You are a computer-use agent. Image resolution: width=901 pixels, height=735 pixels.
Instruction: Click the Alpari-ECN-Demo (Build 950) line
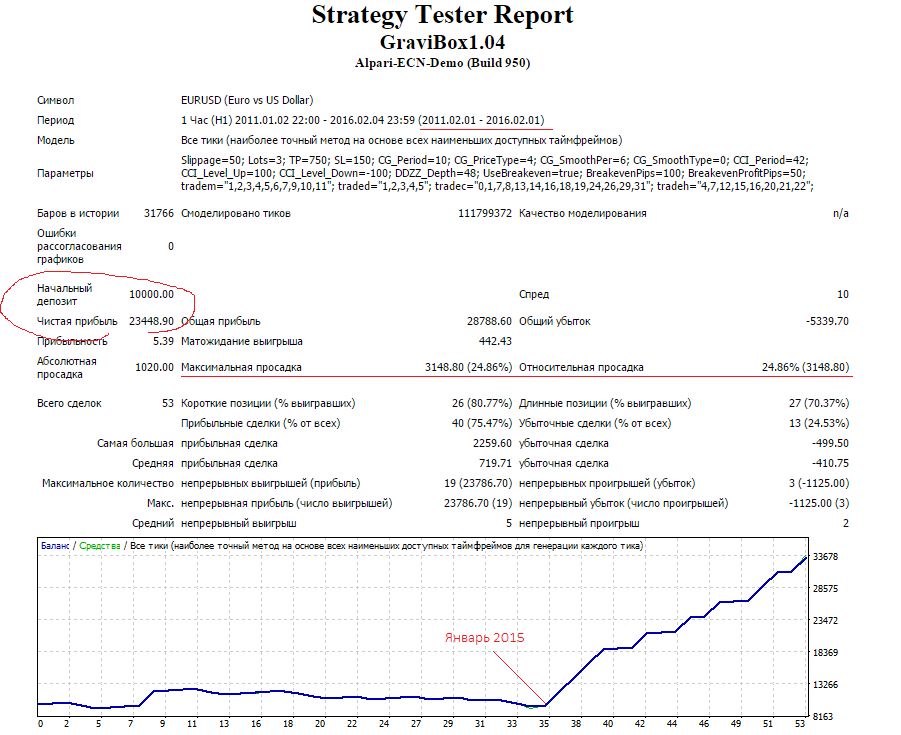click(442, 63)
